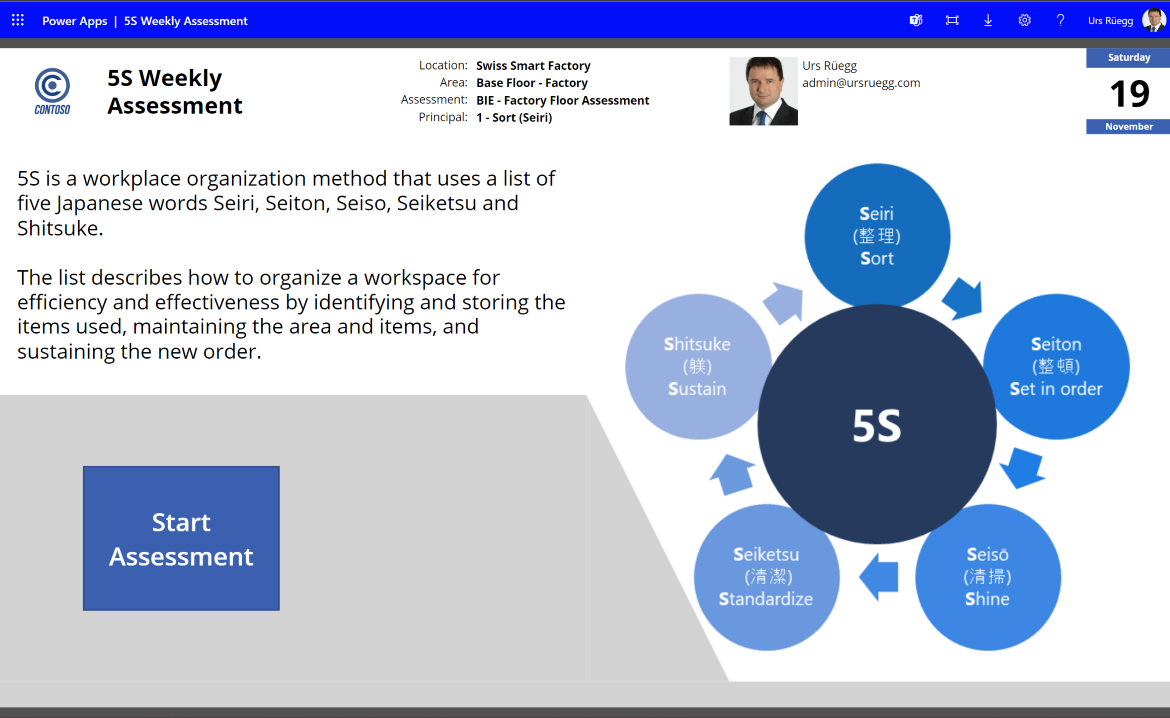
Task: Click the paragraph starting 'The list describes'
Action: [x=291, y=314]
